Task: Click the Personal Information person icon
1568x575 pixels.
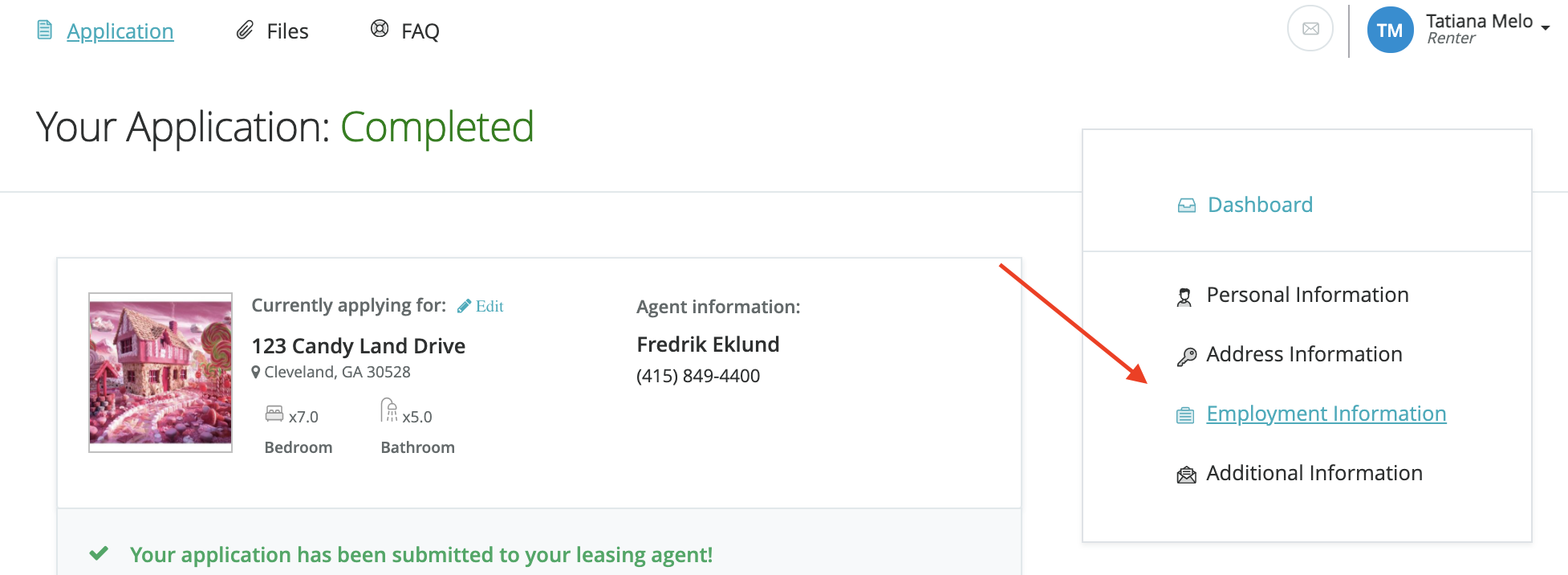Action: [1184, 297]
